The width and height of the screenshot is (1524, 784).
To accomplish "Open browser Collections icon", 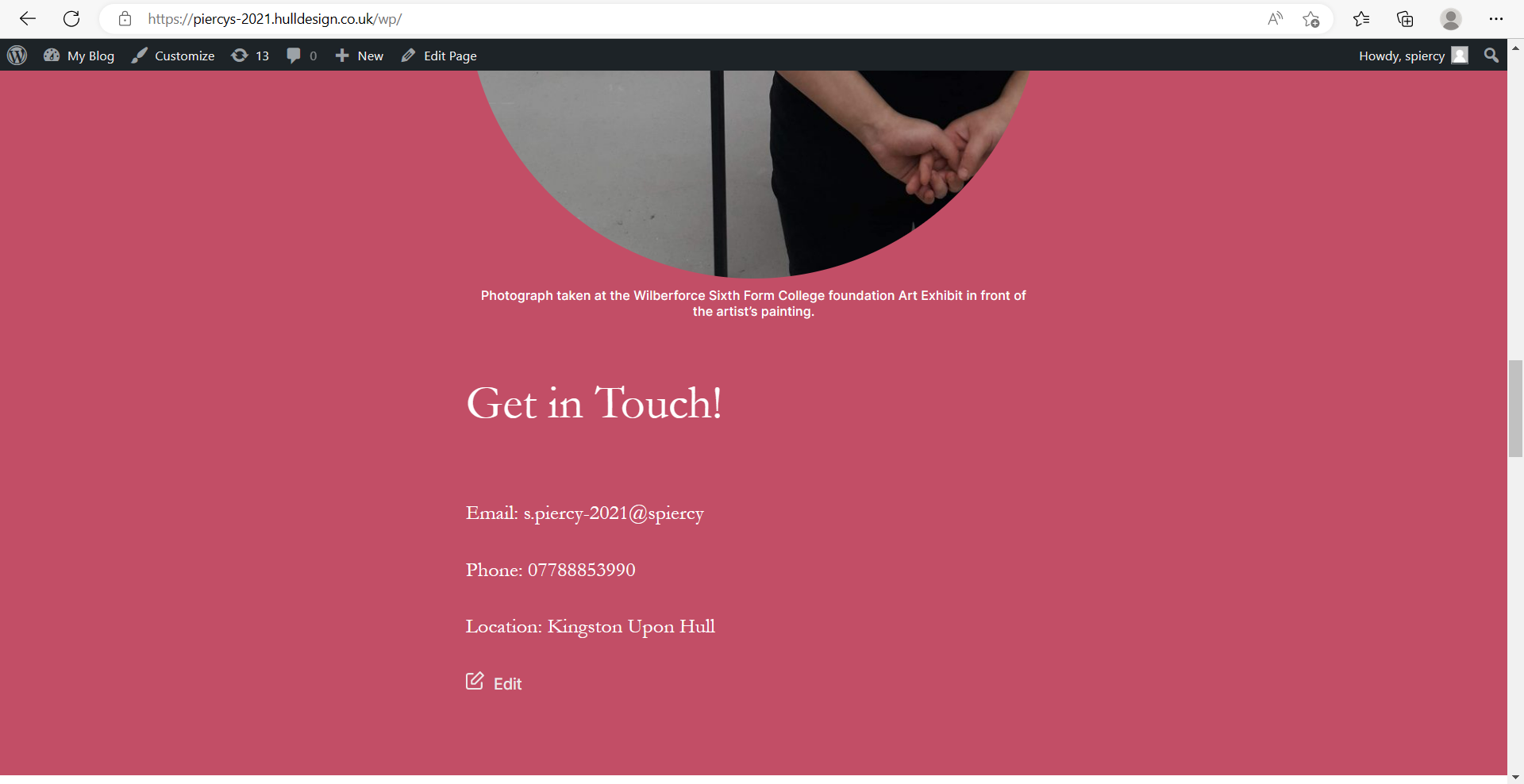I will click(1405, 19).
